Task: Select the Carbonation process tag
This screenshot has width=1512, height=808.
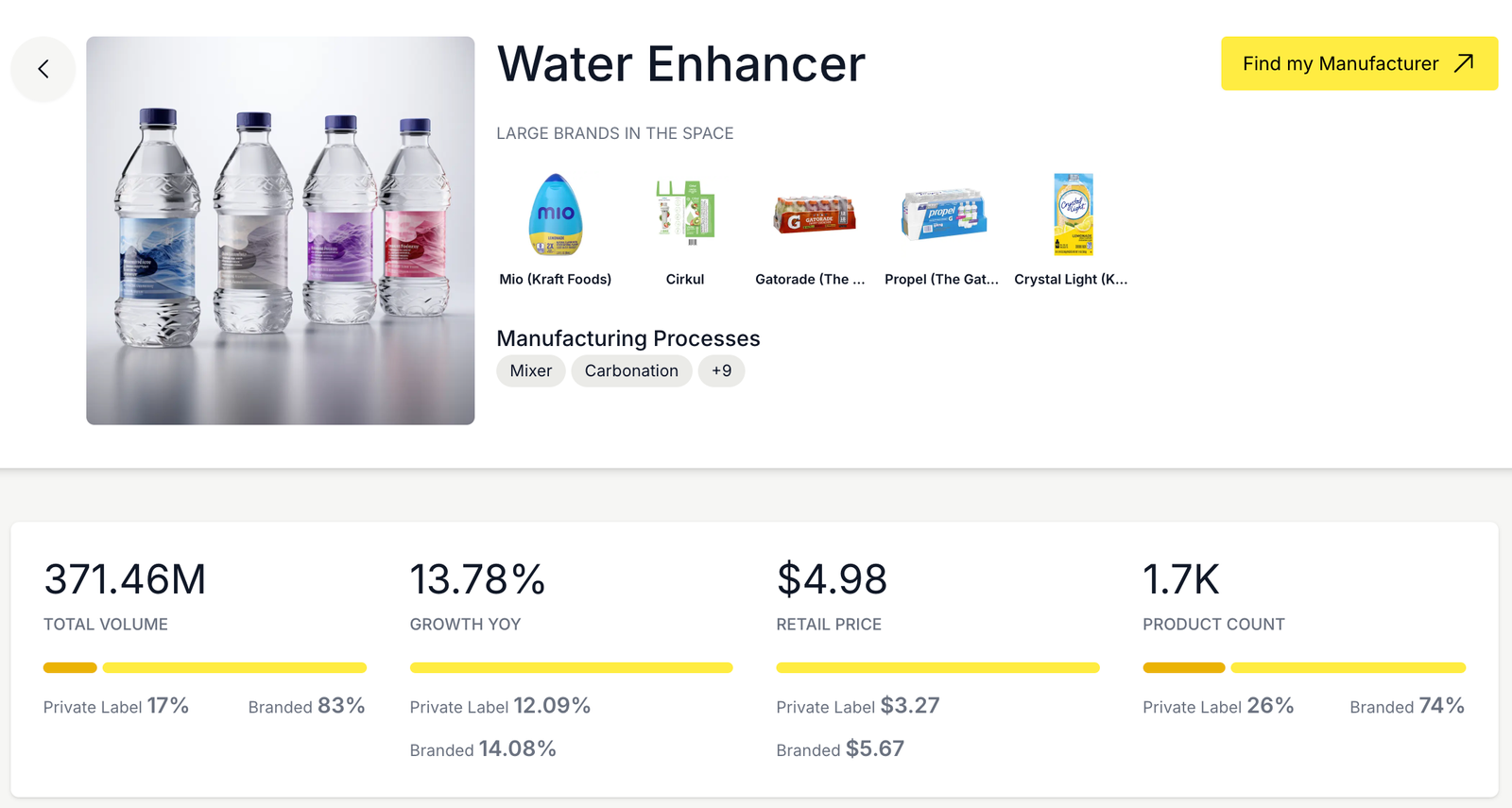Action: [x=631, y=371]
